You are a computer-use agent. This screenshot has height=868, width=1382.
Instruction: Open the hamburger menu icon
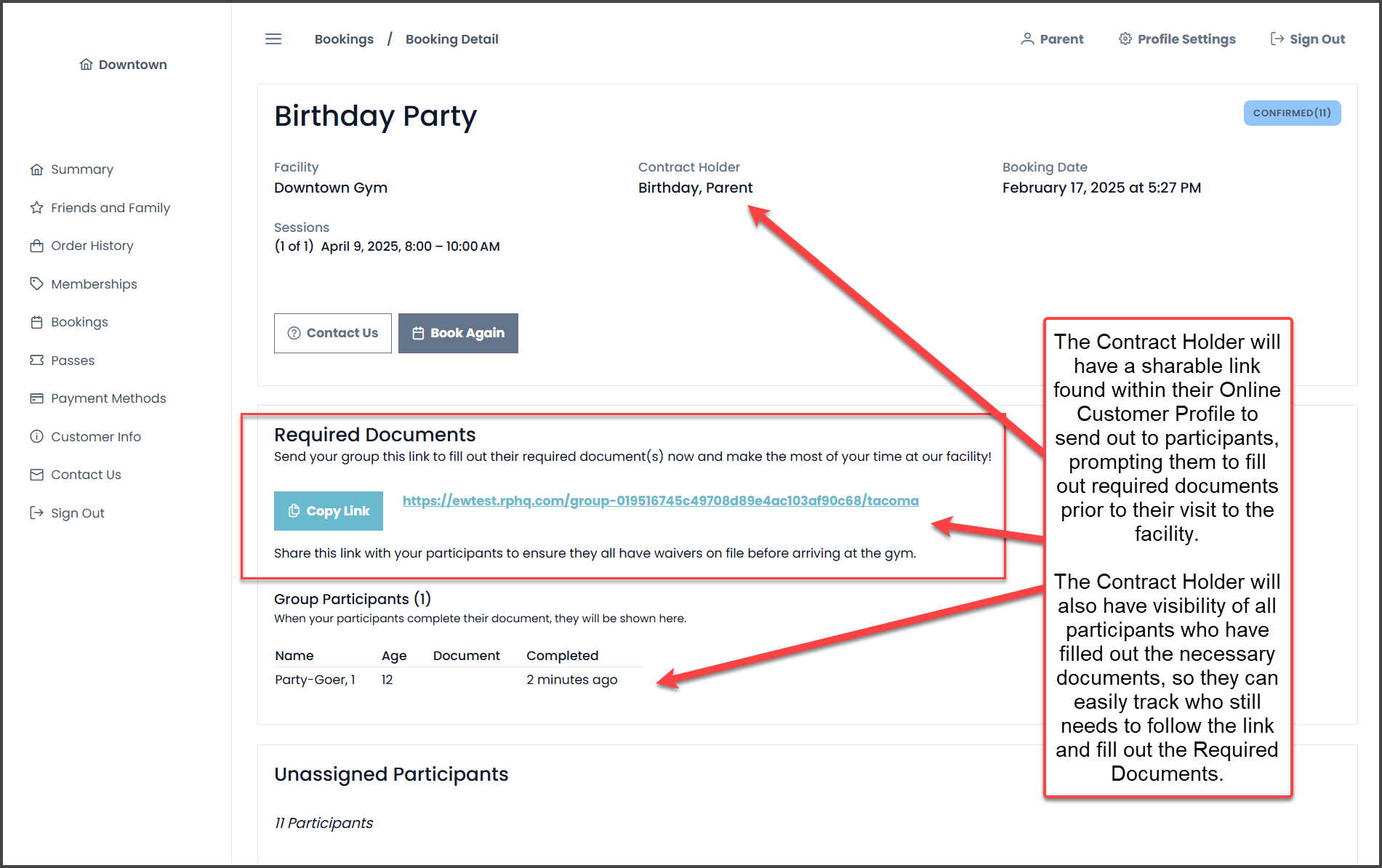click(273, 39)
